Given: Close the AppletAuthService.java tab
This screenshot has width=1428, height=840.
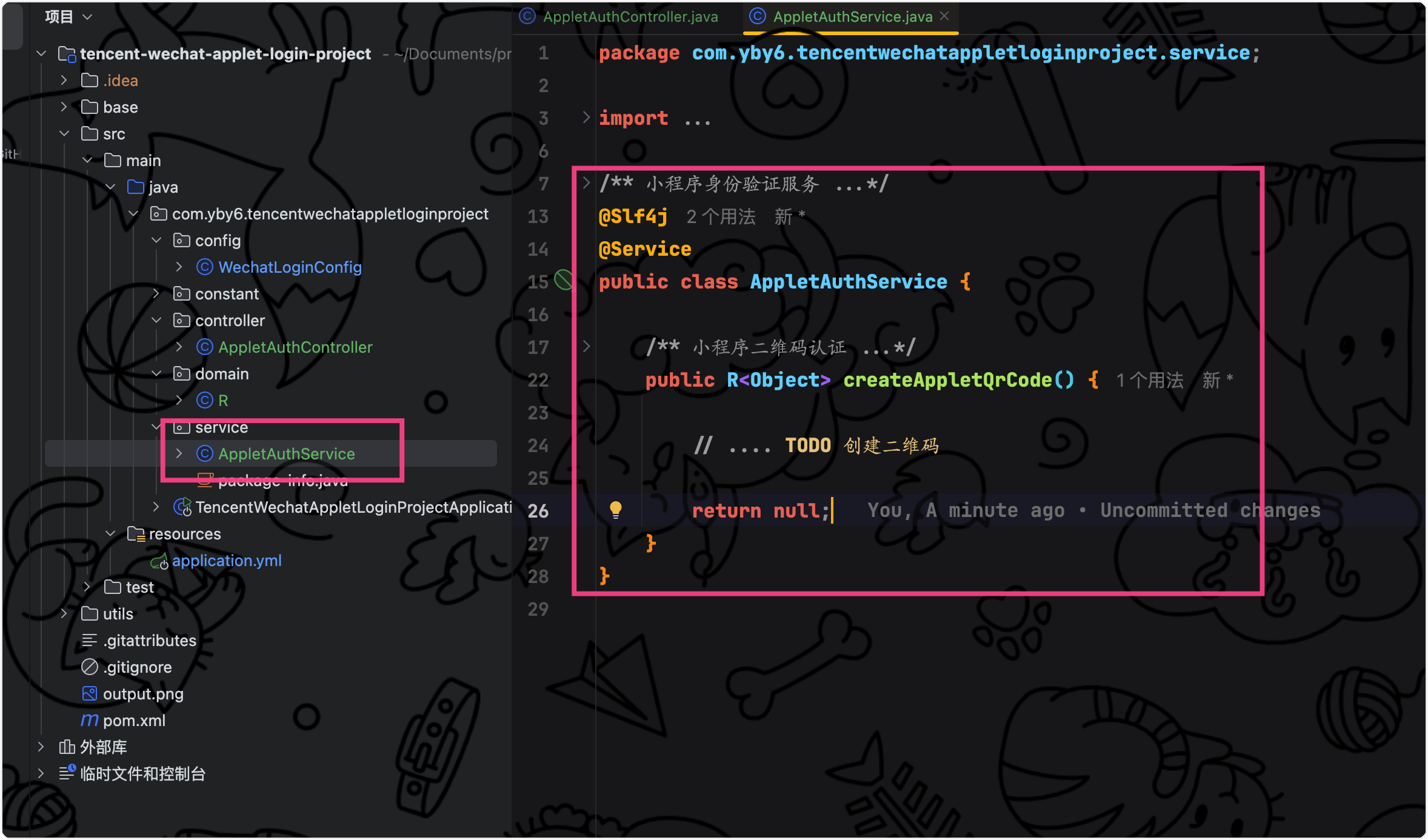Looking at the screenshot, I should [944, 16].
